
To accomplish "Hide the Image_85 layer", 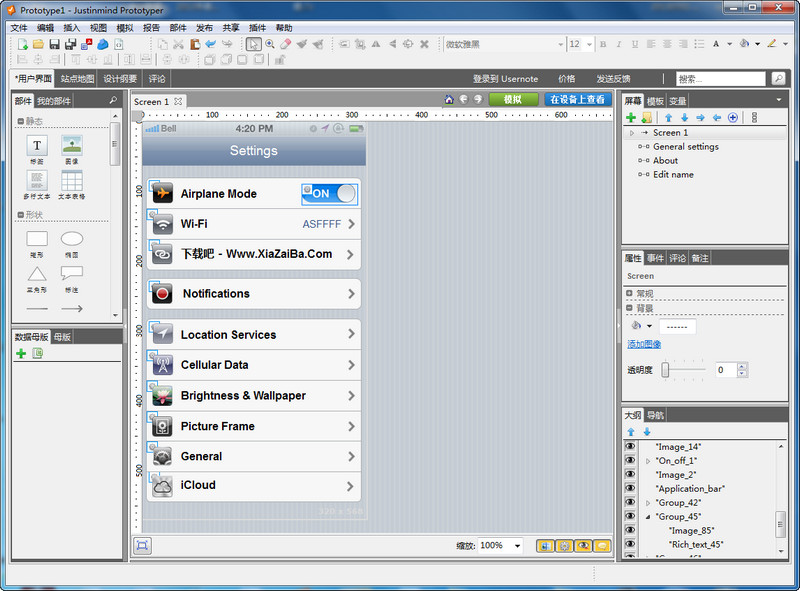I will point(630,531).
